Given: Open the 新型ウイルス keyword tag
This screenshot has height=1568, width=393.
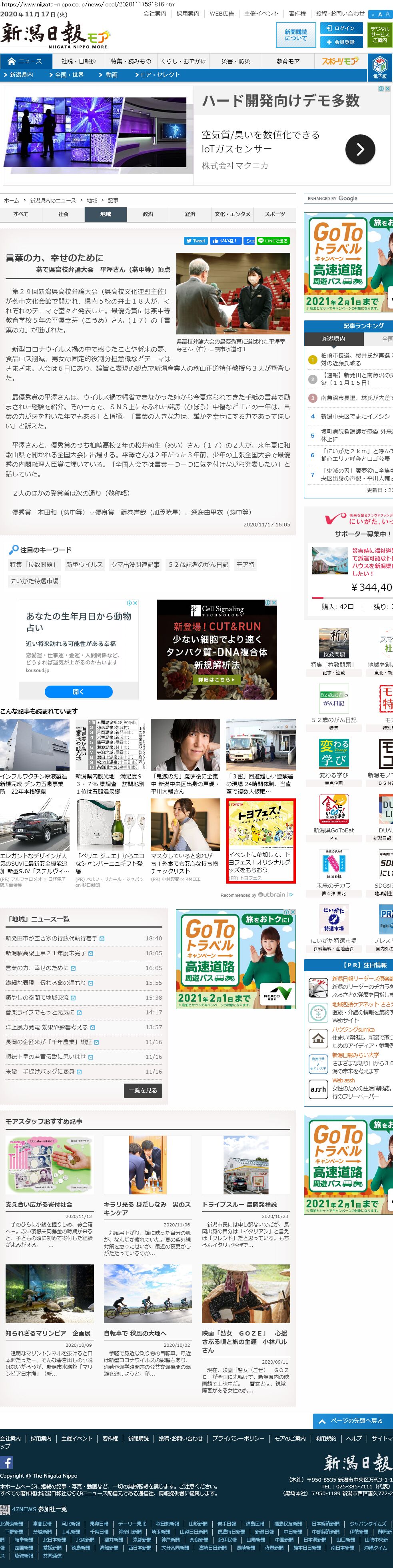Looking at the screenshot, I should point(84,565).
